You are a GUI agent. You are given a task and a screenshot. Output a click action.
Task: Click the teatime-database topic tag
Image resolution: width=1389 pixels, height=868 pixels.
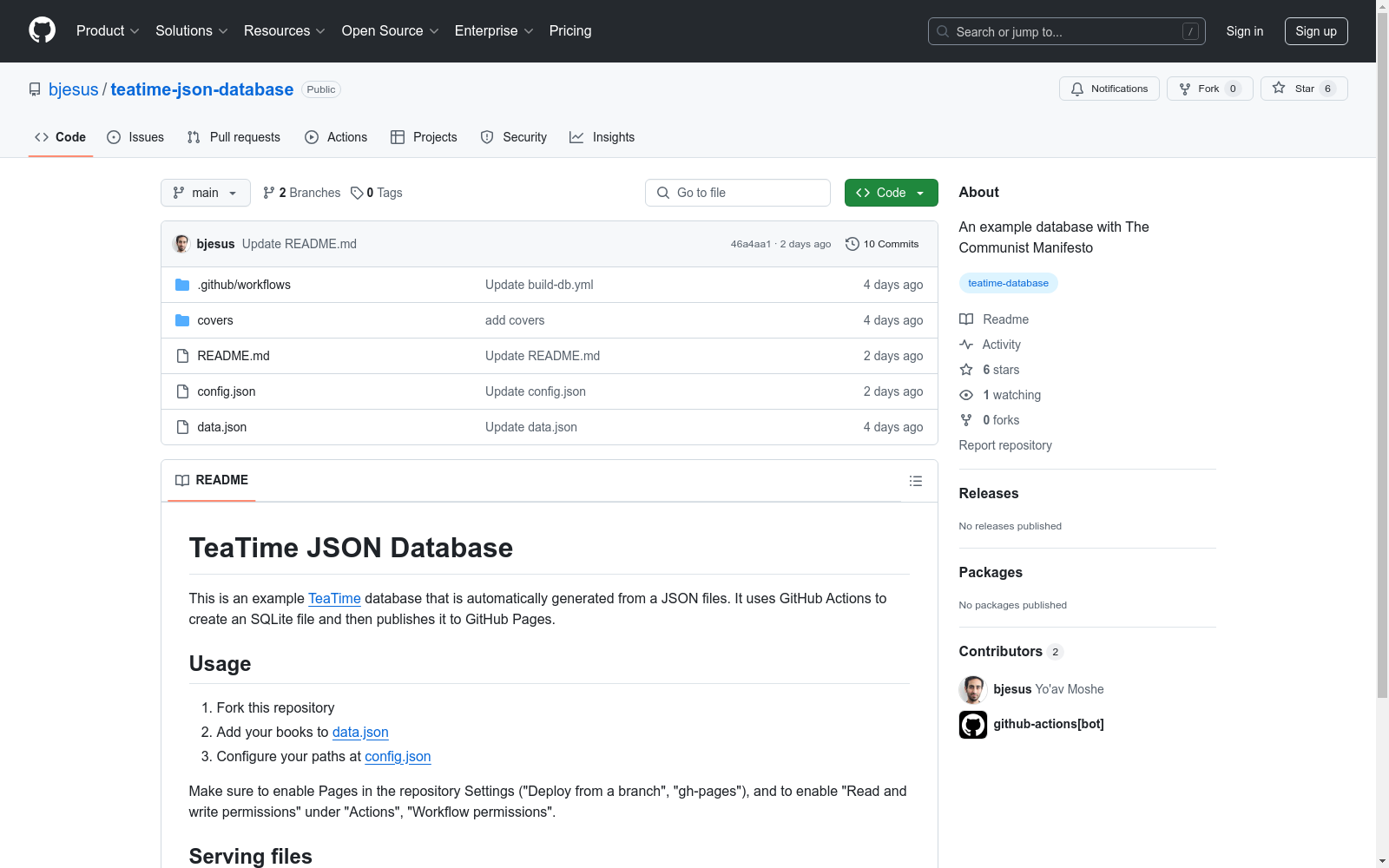1009,283
